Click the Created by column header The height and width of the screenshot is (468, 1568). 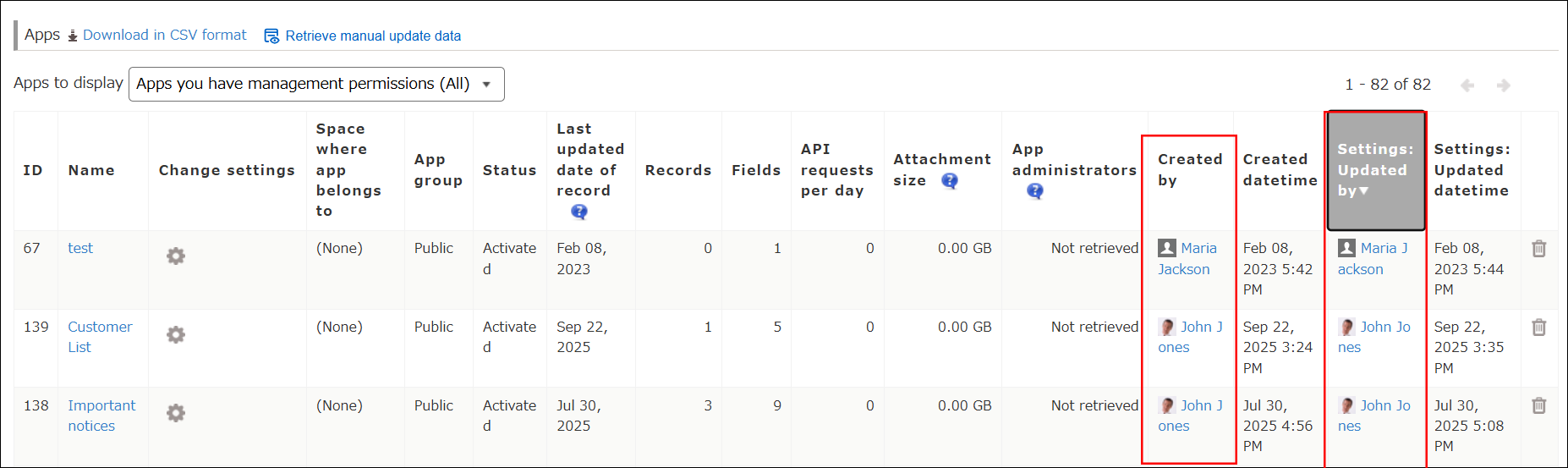click(1189, 170)
